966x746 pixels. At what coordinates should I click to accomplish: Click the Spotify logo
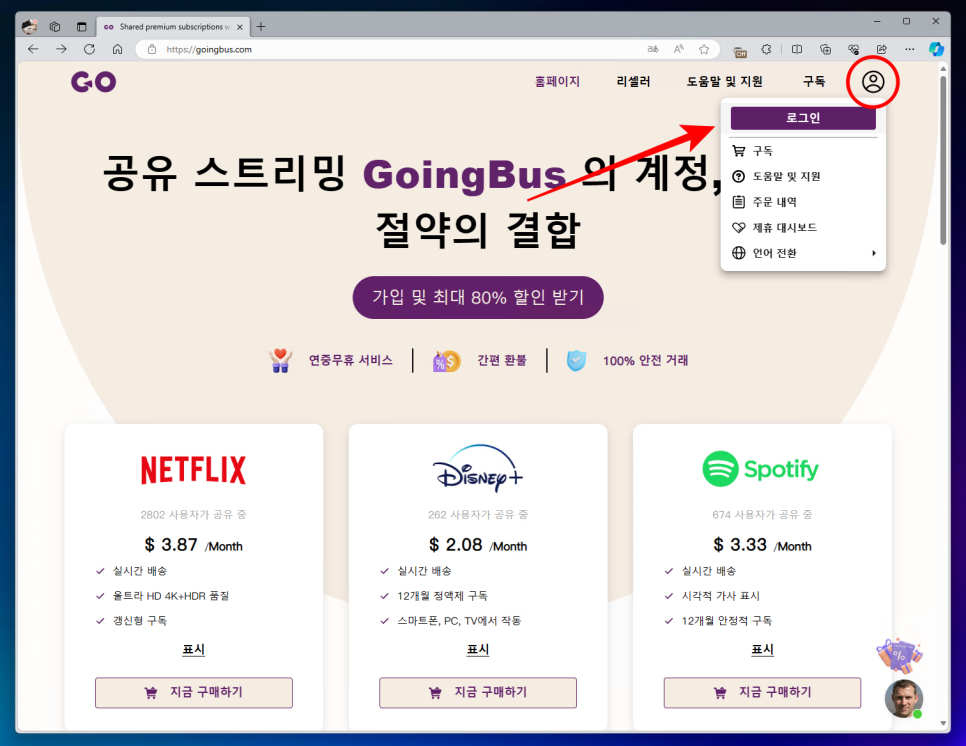point(760,469)
